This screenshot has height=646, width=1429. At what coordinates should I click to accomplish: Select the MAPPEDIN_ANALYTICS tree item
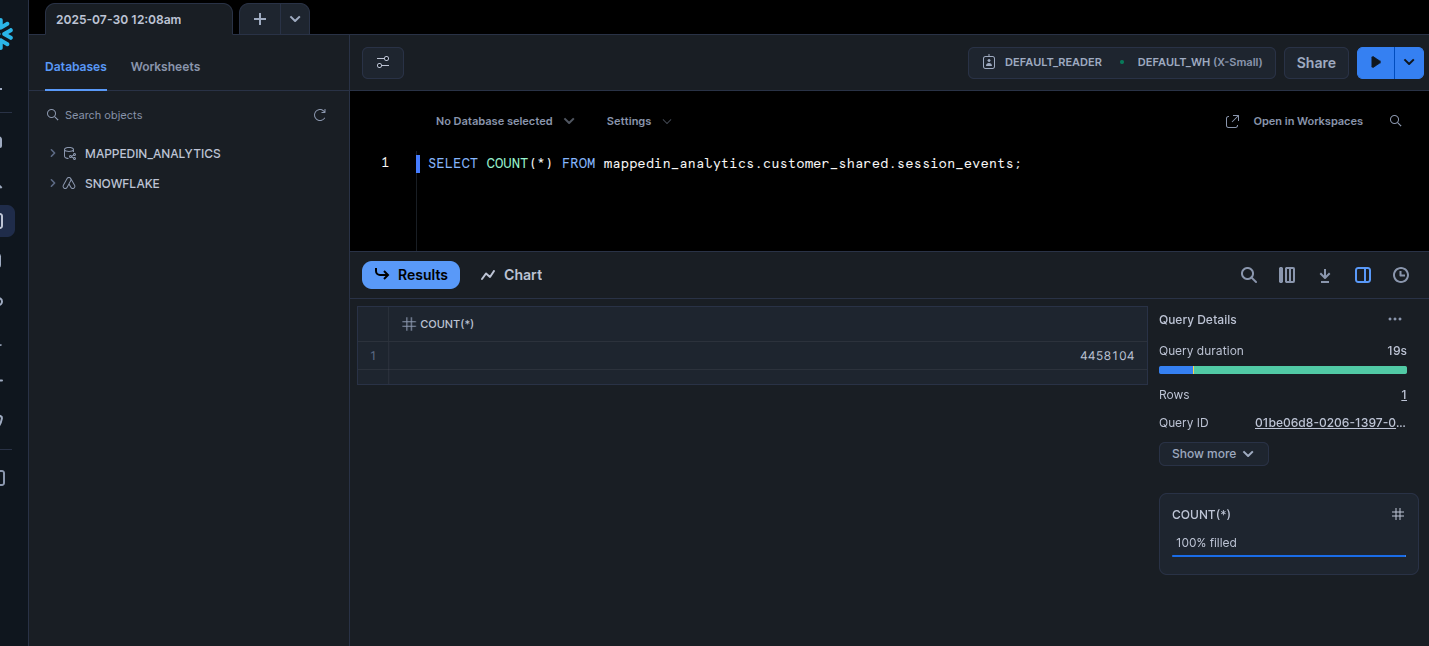coord(152,154)
